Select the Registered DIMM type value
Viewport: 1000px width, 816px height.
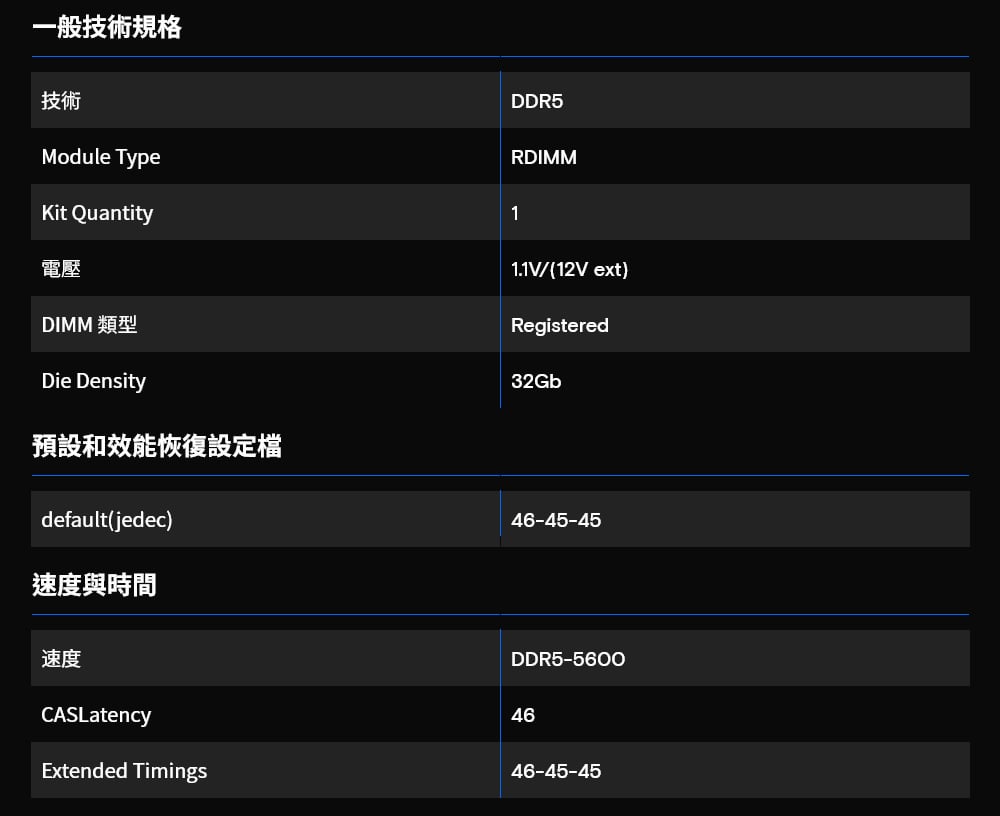pyautogui.click(x=560, y=325)
